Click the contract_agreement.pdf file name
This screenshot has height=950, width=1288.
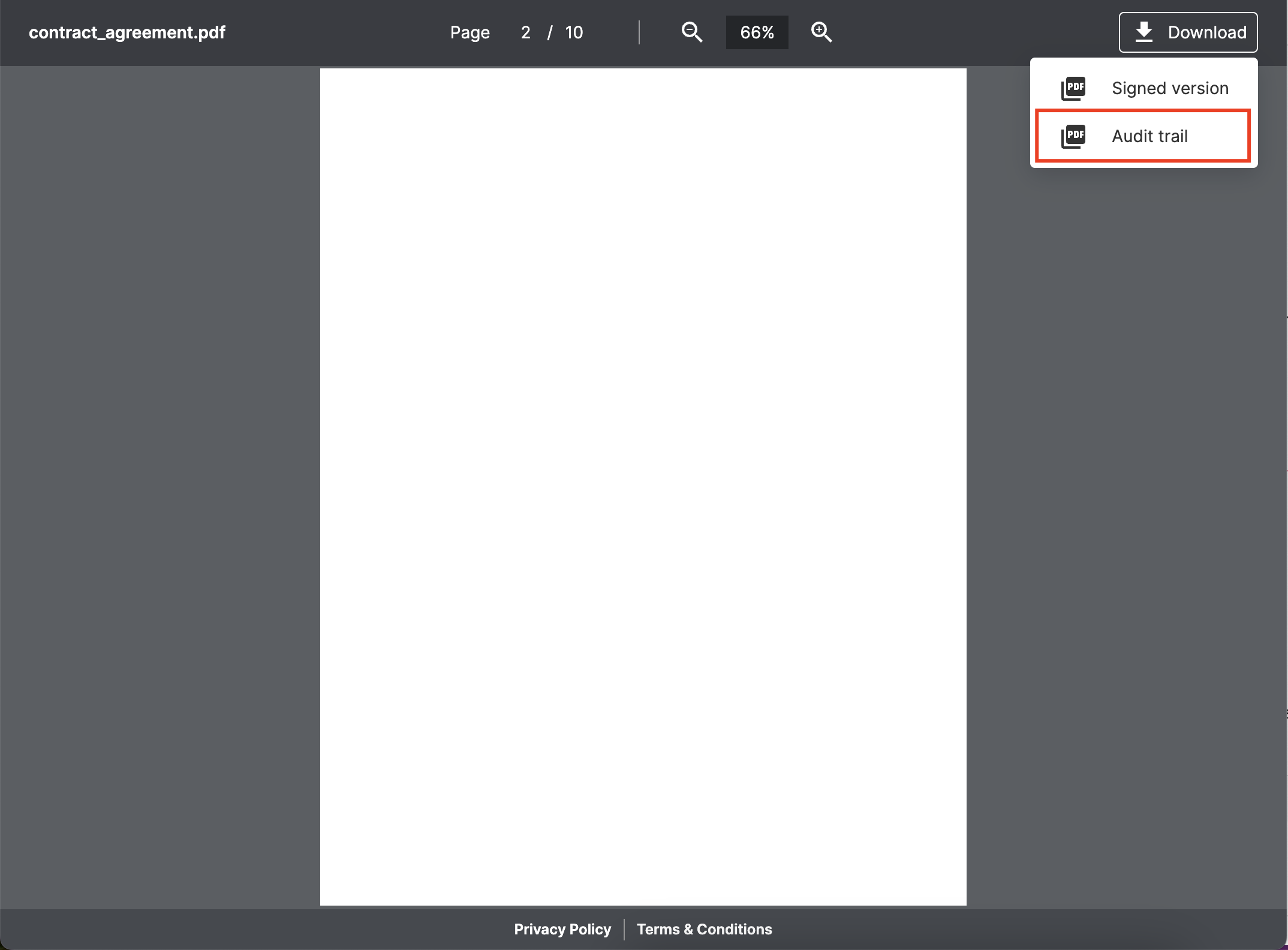point(127,32)
